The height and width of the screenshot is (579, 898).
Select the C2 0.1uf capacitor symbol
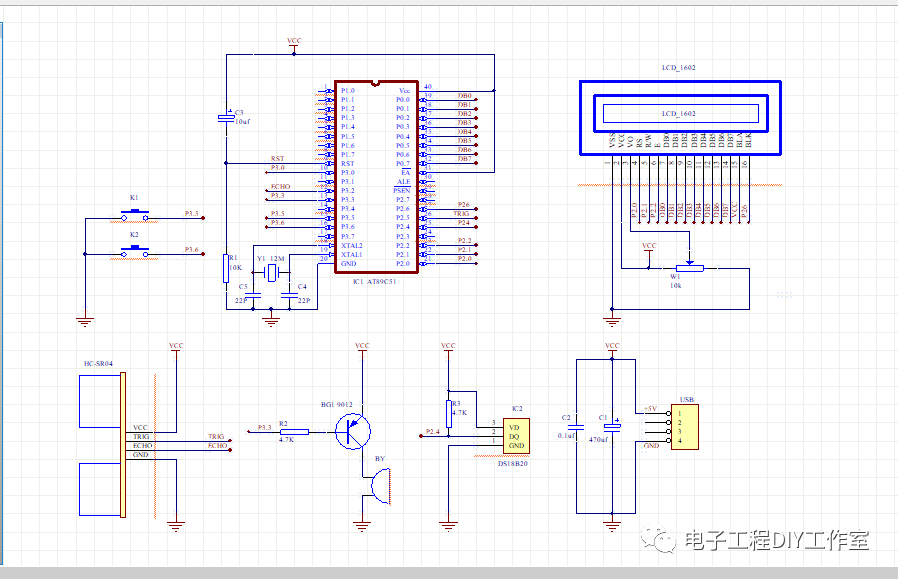point(577,427)
